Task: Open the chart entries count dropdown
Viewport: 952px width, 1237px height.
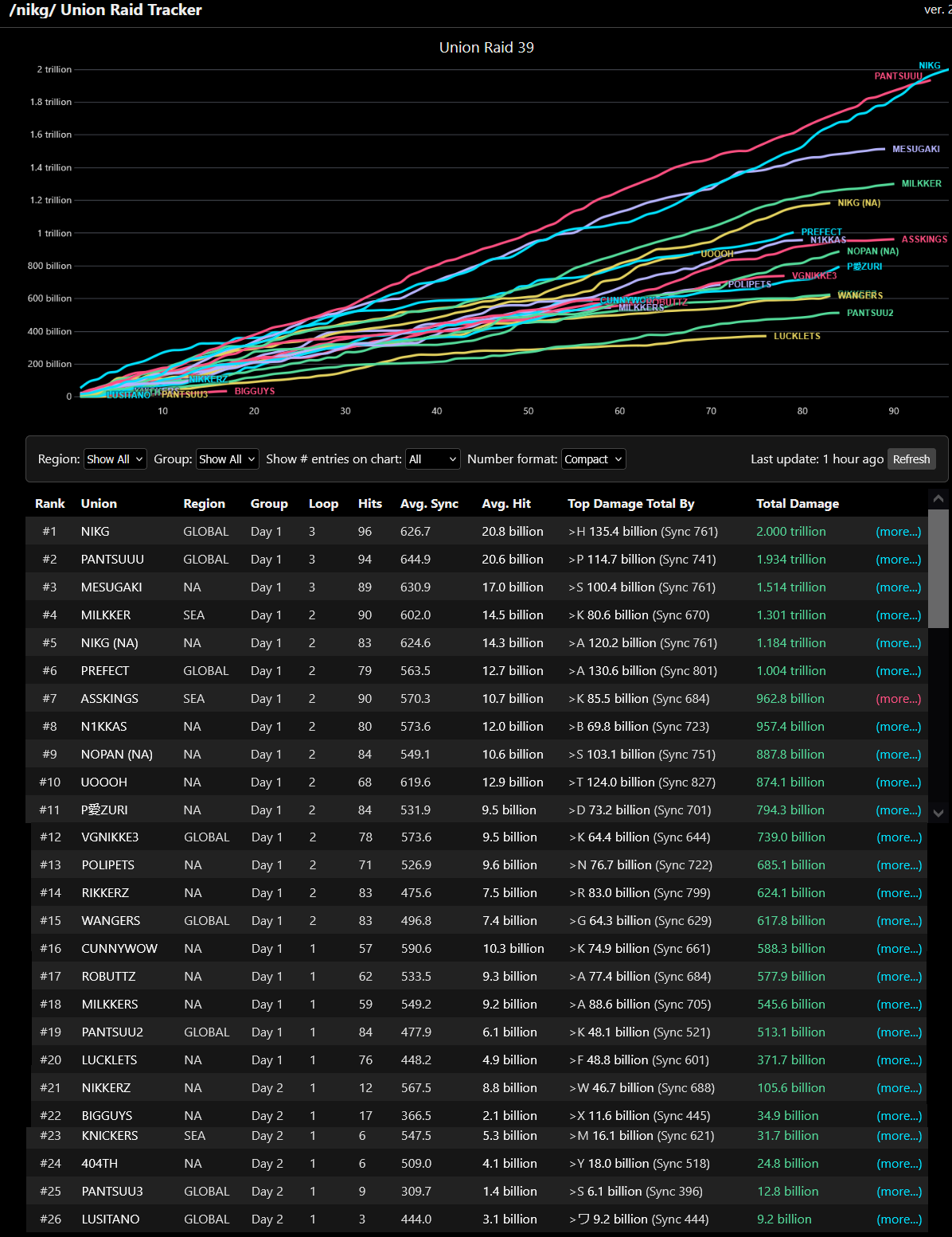Action: pos(433,459)
